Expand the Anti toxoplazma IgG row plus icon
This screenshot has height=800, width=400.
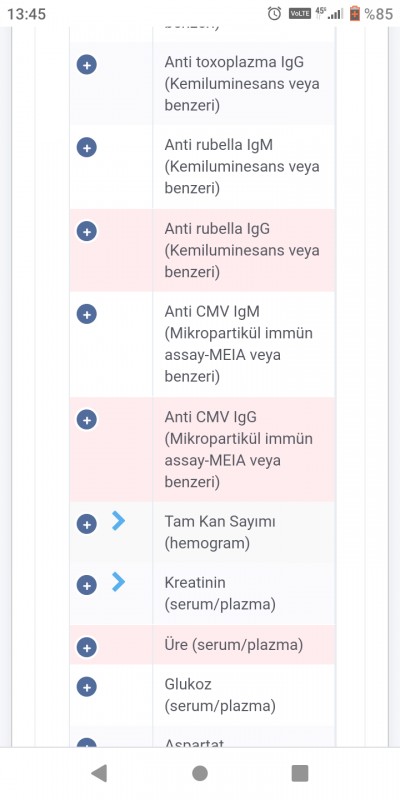point(87,65)
